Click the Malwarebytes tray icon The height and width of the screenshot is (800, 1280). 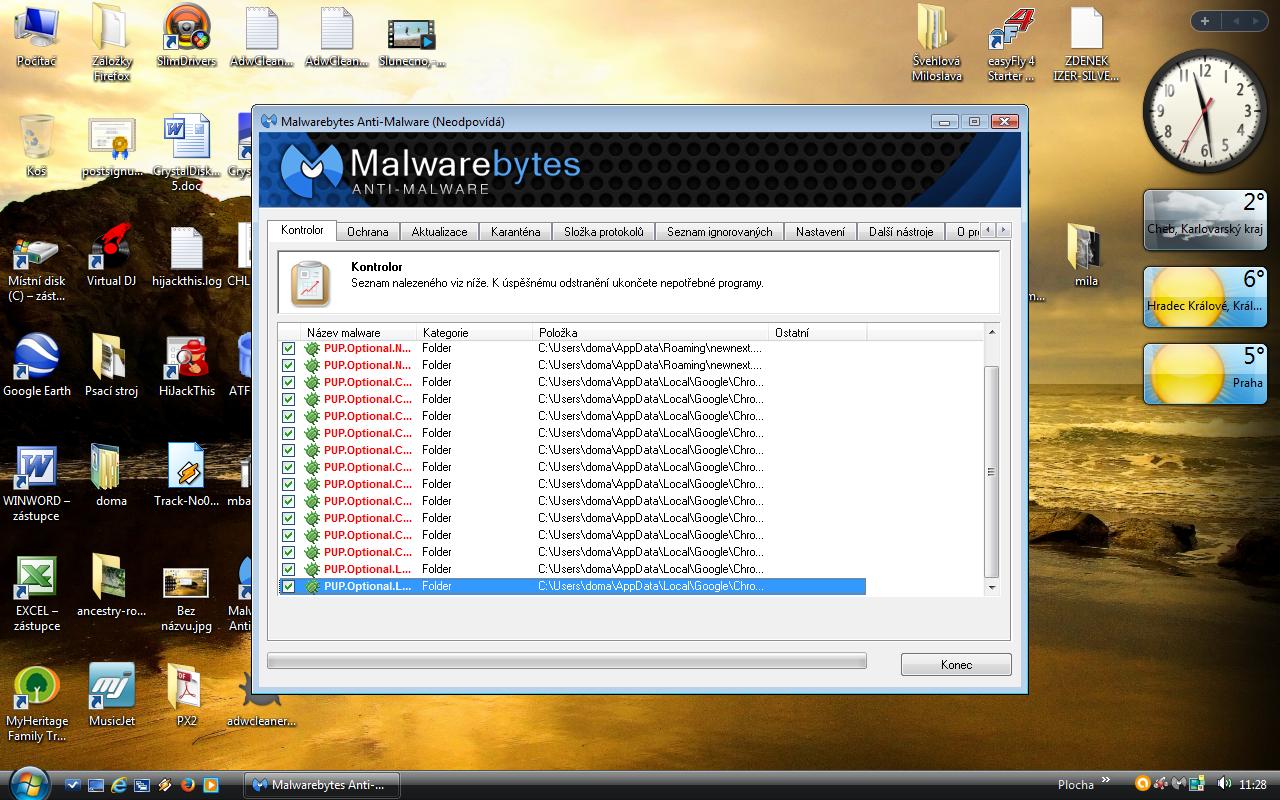[1178, 784]
